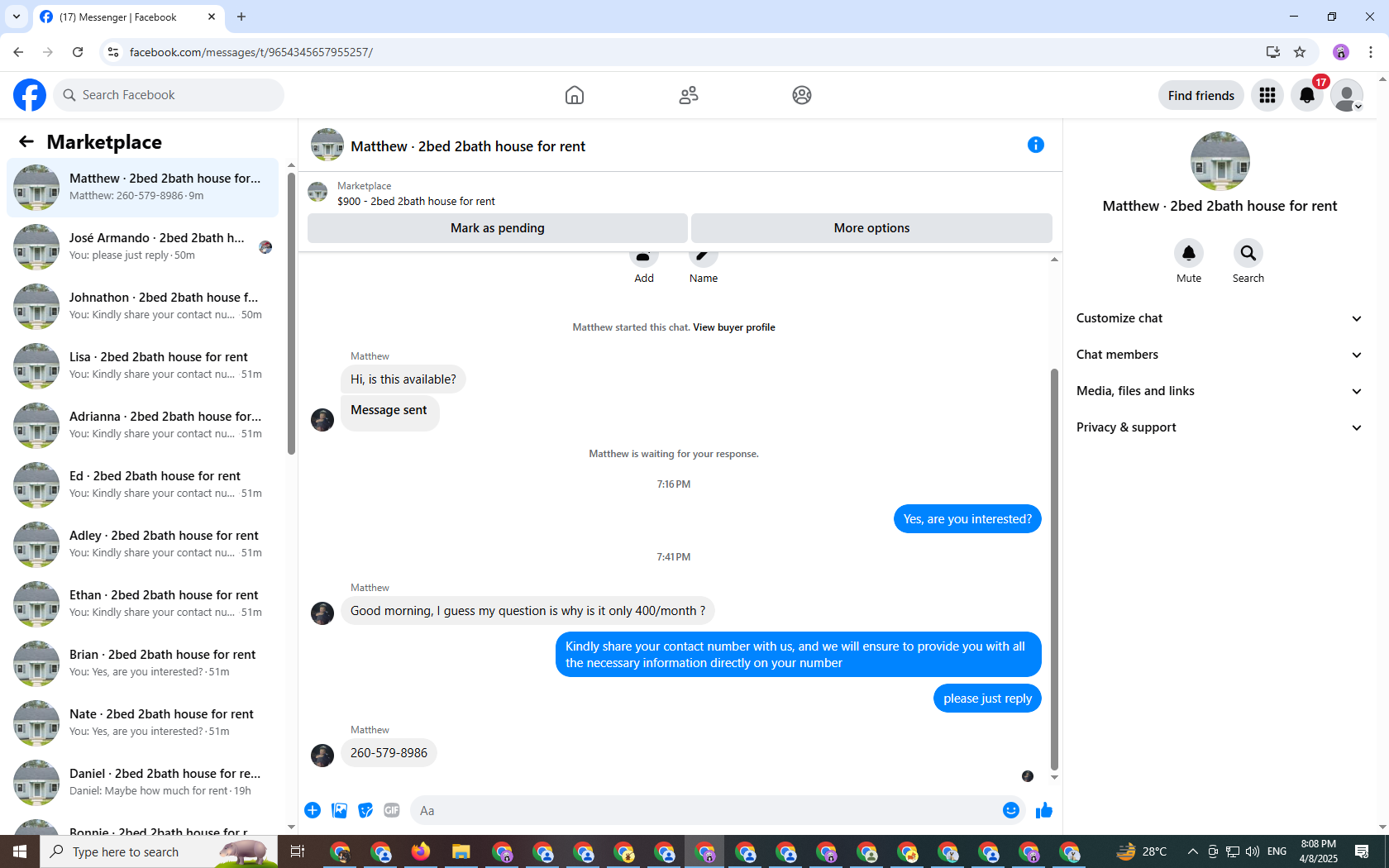The width and height of the screenshot is (1389, 868).
Task: Open Adley conversation
Action: pyautogui.click(x=142, y=545)
